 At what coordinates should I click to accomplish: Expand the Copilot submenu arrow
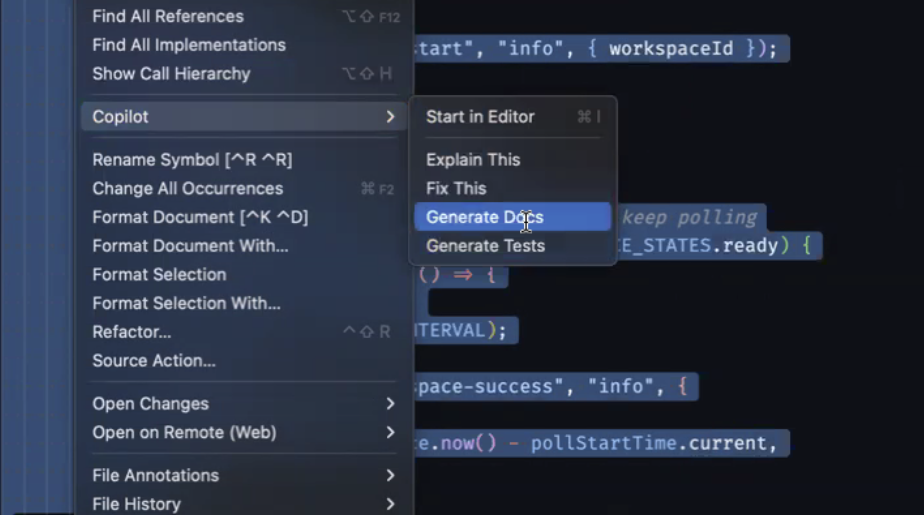point(390,117)
